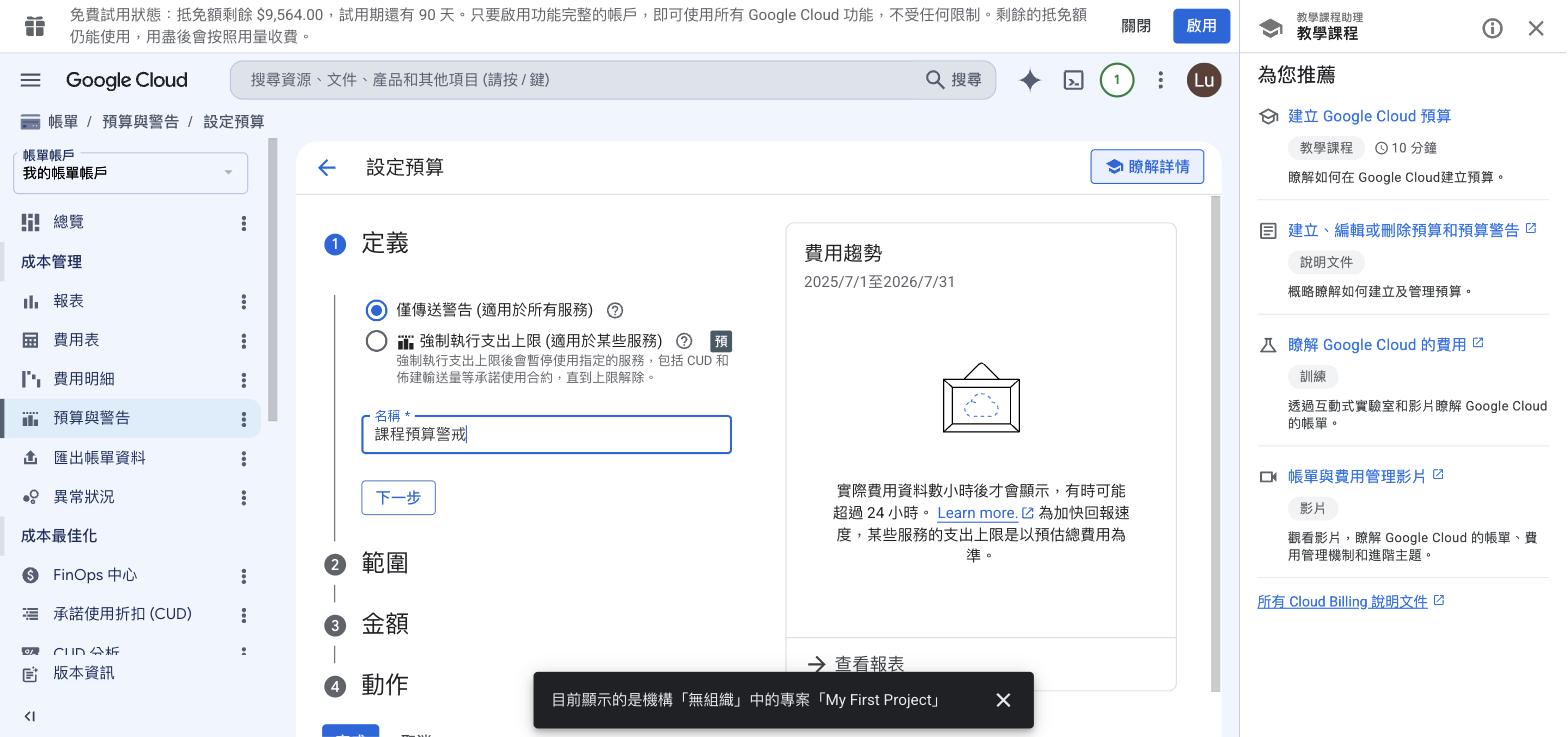Dismiss the My First Project notification toast

(x=1003, y=700)
